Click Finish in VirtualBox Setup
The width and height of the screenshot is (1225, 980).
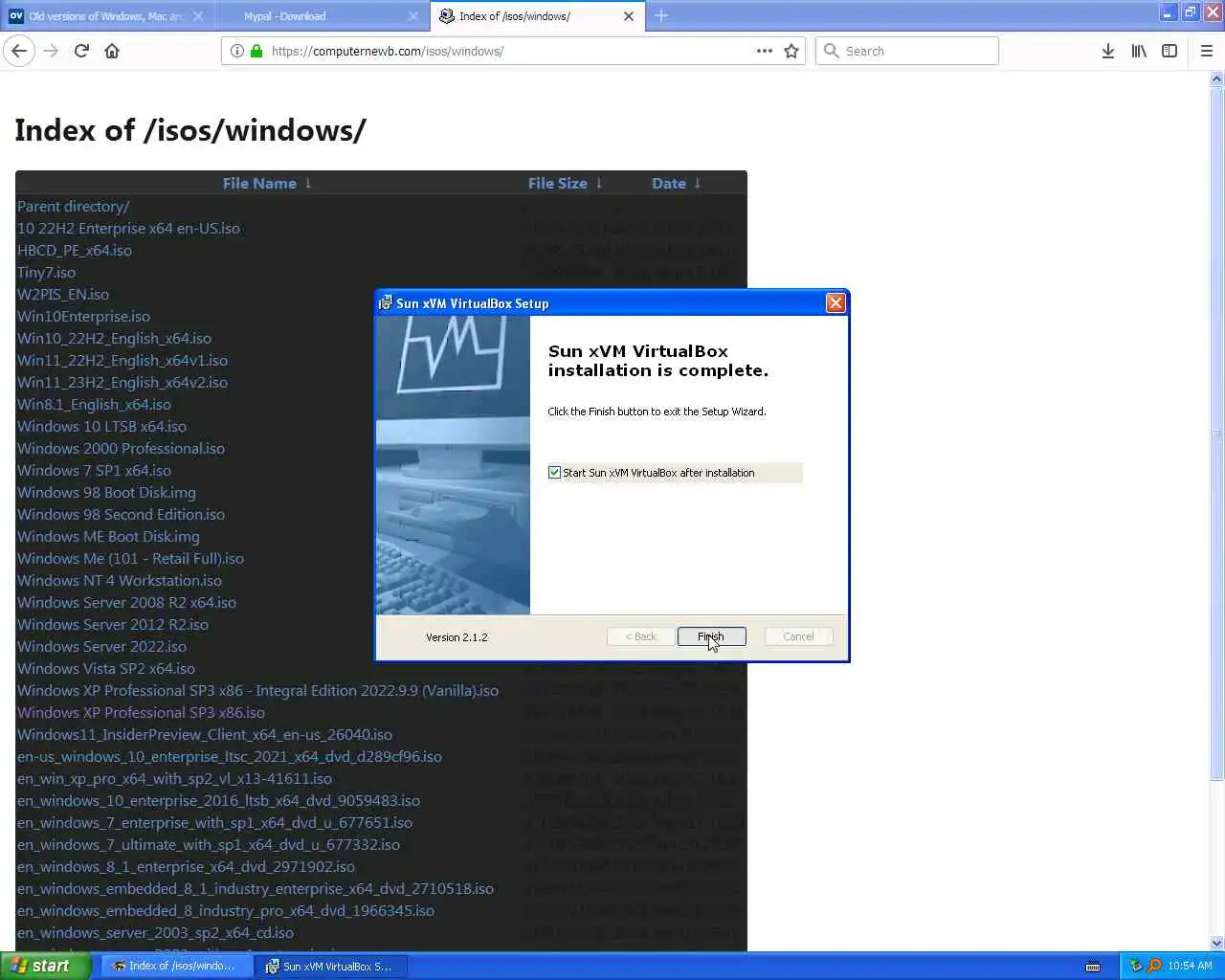point(711,636)
